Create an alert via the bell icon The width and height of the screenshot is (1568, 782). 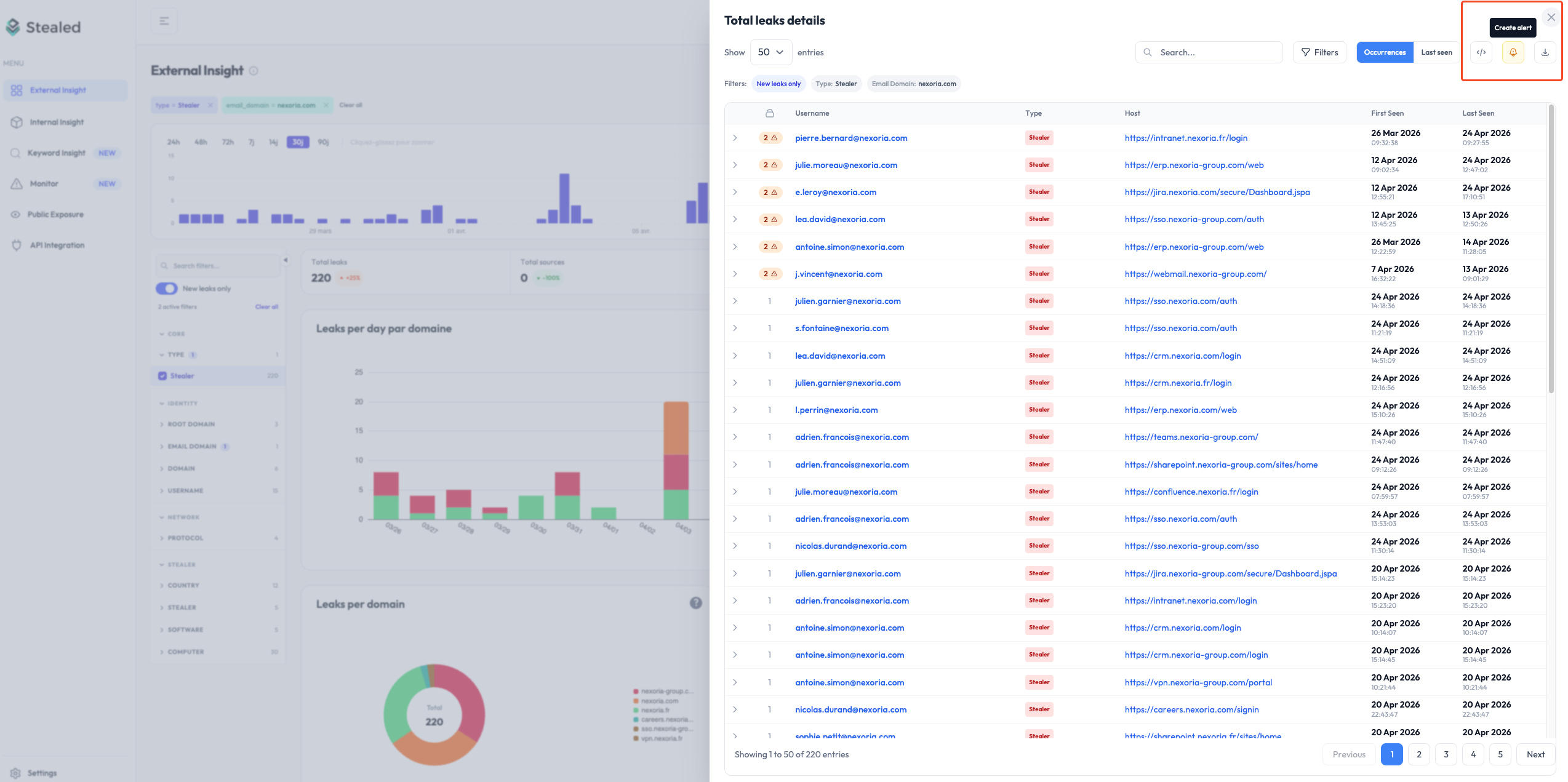pos(1513,52)
